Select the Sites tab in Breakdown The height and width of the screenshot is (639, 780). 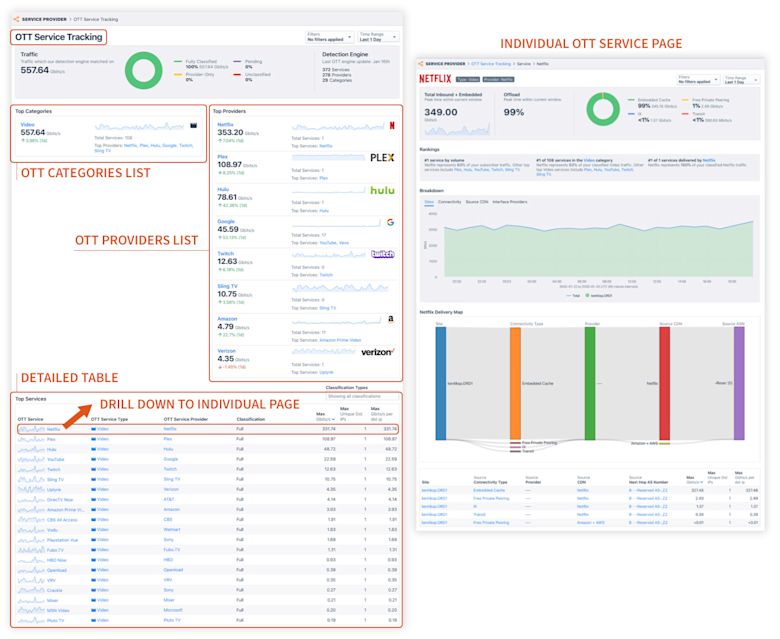[429, 202]
